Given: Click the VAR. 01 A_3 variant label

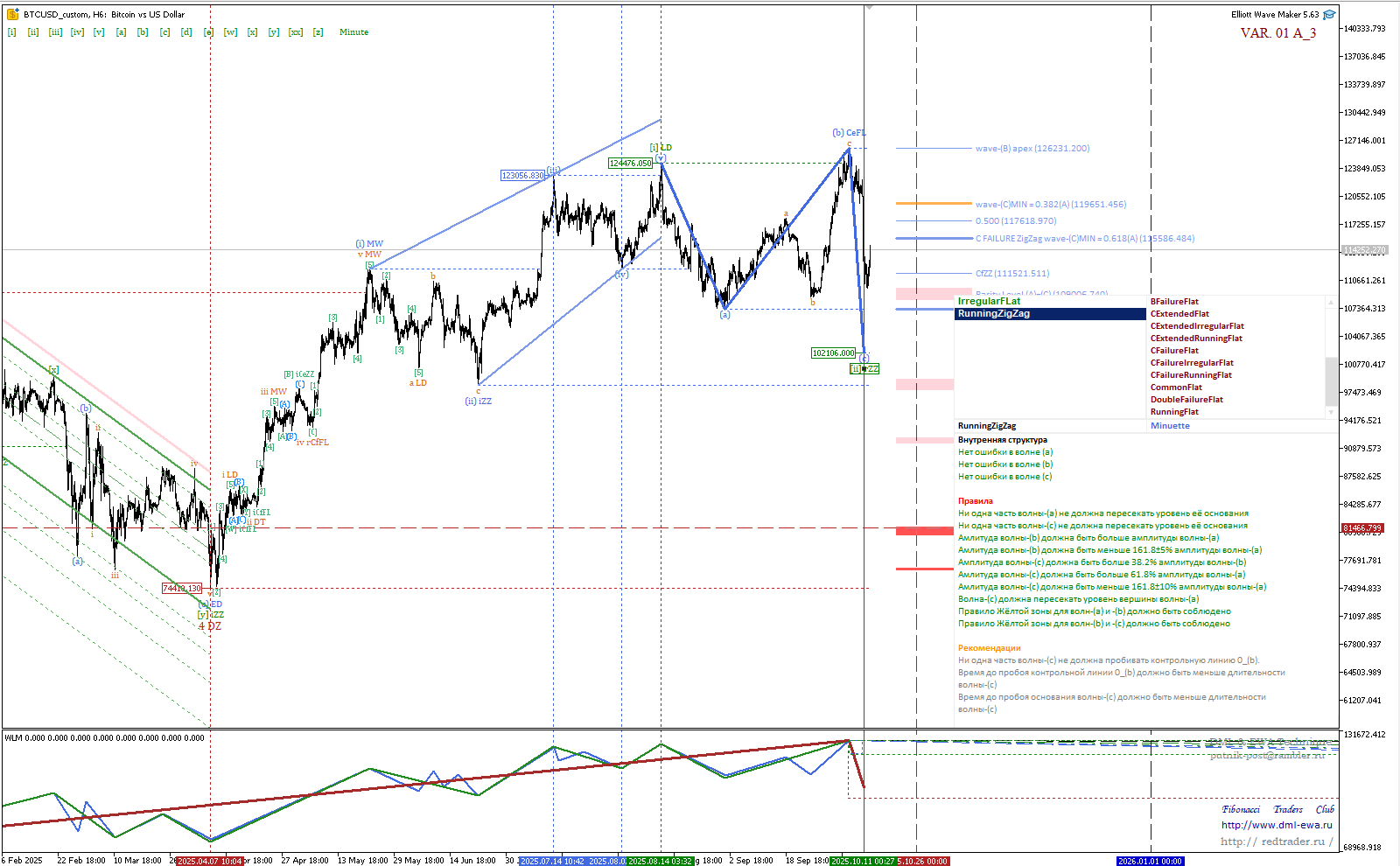Looking at the screenshot, I should coord(1277,33).
